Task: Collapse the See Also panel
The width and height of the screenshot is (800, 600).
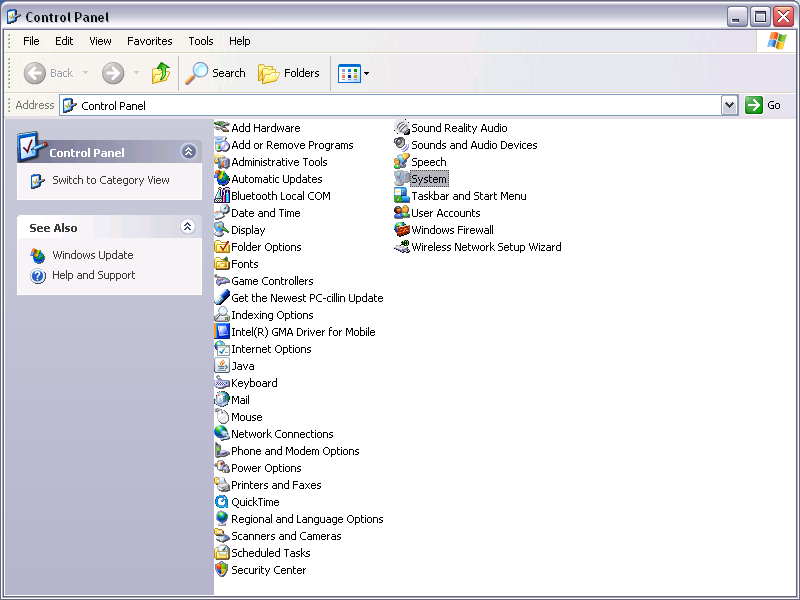Action: (x=189, y=227)
